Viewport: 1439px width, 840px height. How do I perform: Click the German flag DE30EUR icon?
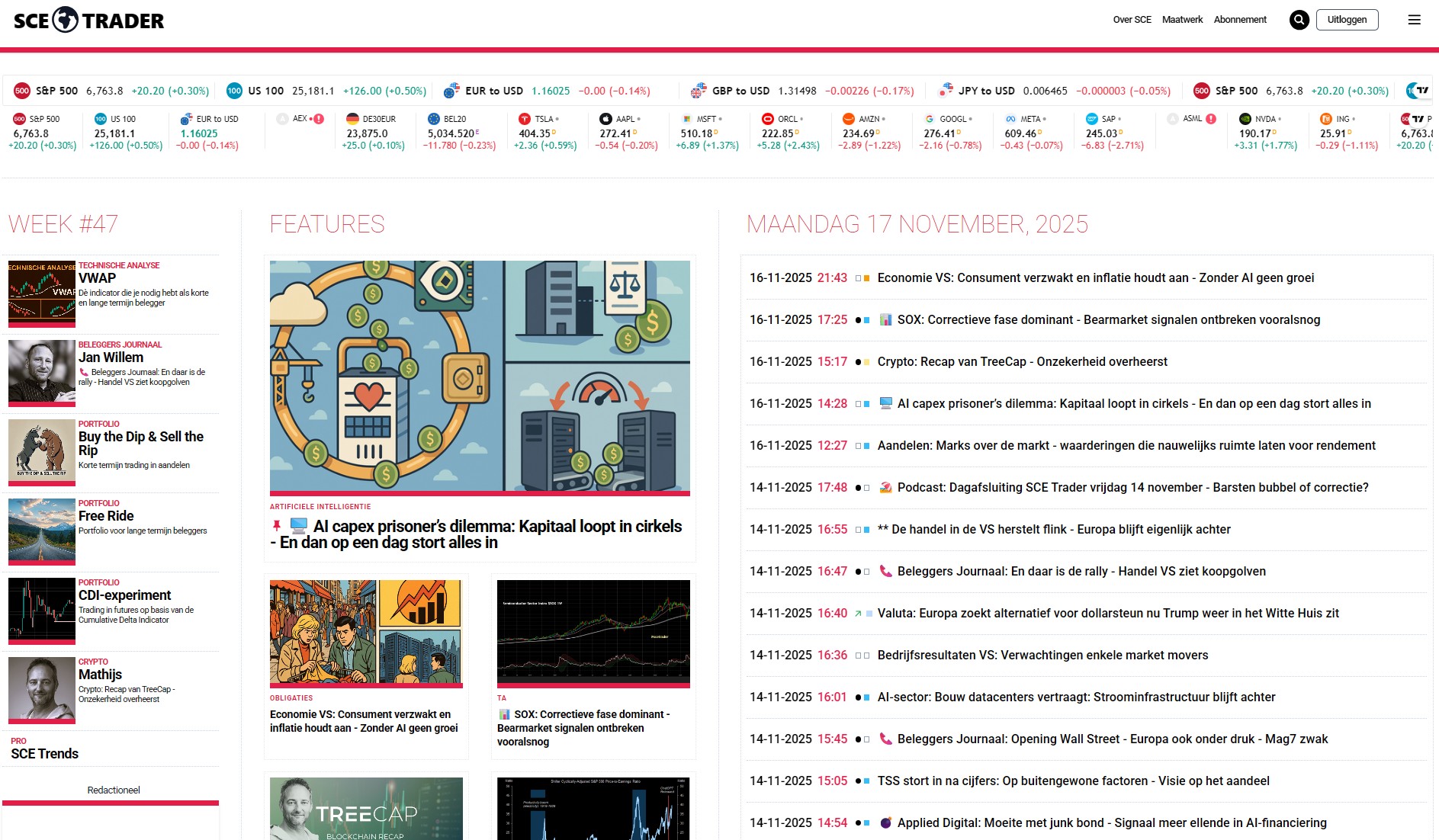[352, 119]
